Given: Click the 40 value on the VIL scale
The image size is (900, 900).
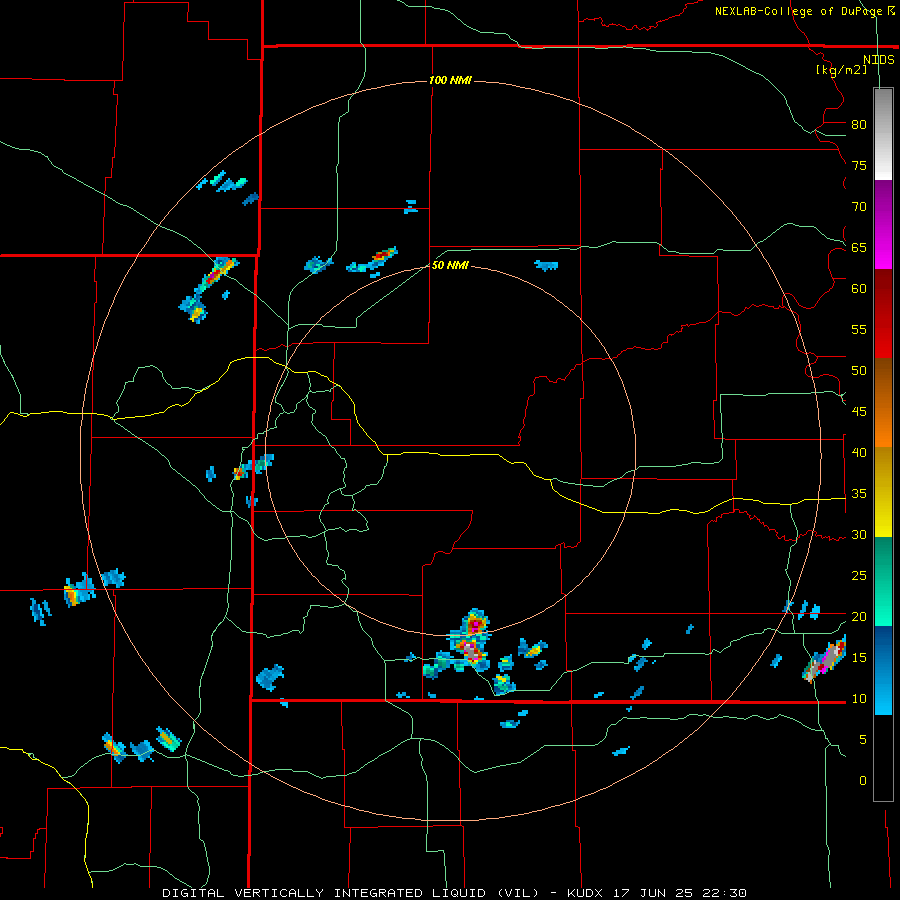Looking at the screenshot, I should click(x=859, y=452).
